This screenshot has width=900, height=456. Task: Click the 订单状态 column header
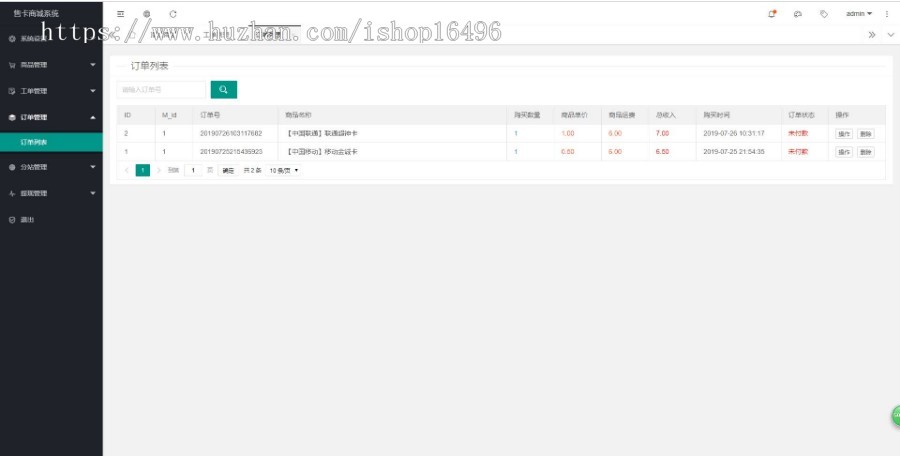coord(801,115)
